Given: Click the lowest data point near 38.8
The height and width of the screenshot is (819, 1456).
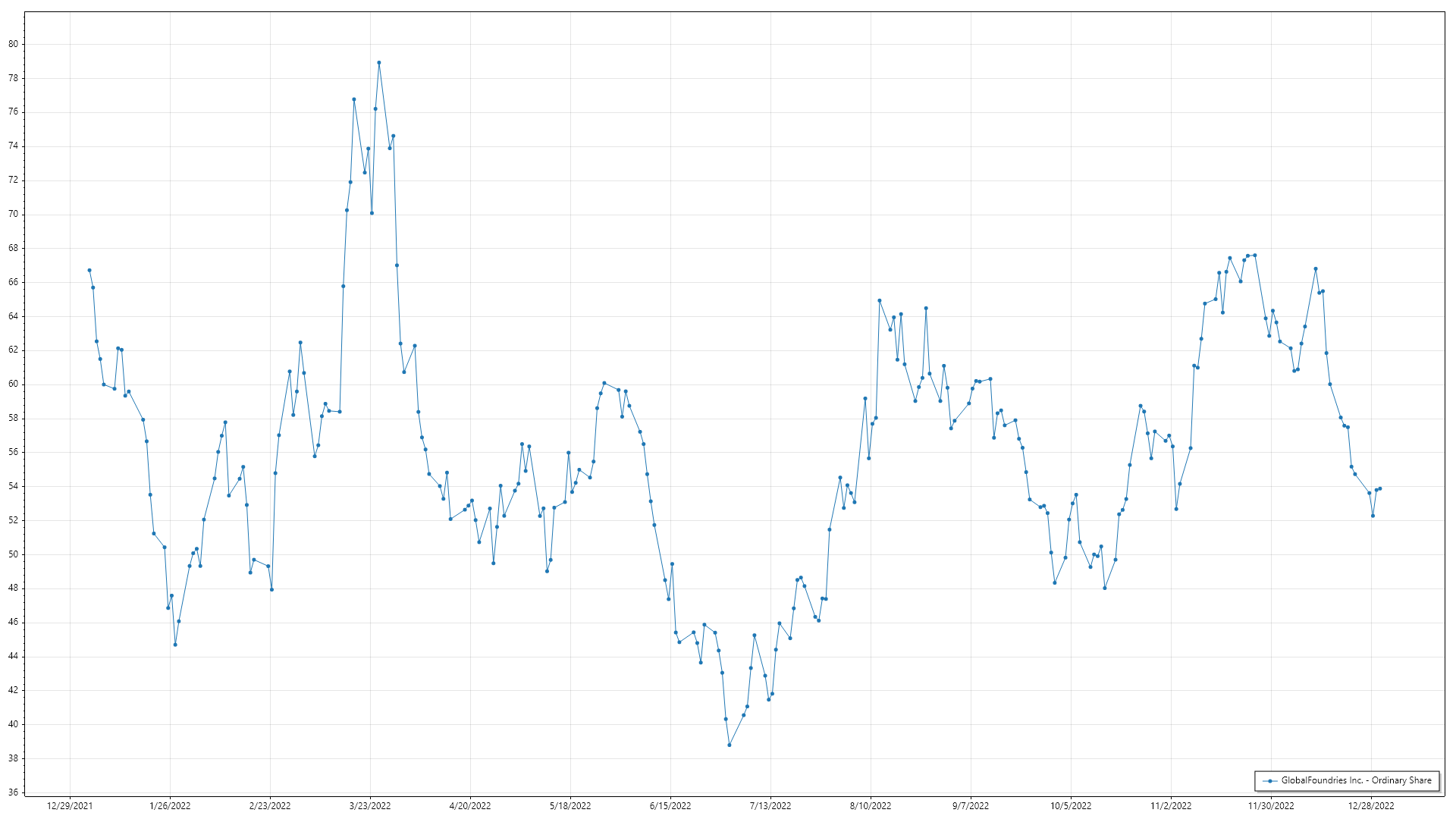Looking at the screenshot, I should pos(730,745).
